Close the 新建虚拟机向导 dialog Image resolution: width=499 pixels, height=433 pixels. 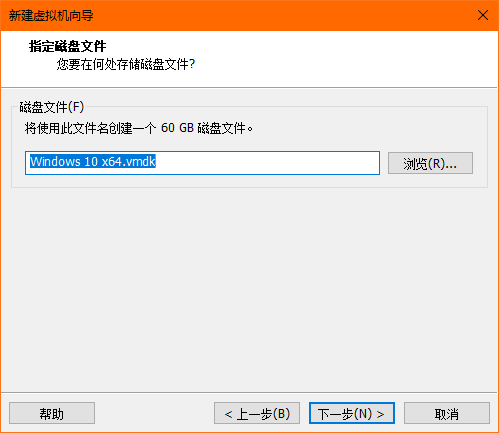pos(483,15)
